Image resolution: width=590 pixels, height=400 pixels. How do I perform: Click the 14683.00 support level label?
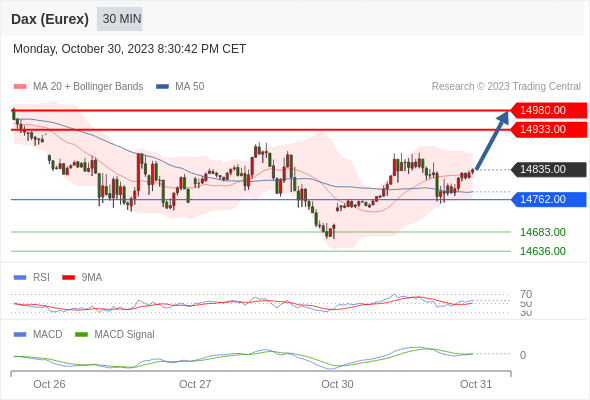tap(543, 232)
